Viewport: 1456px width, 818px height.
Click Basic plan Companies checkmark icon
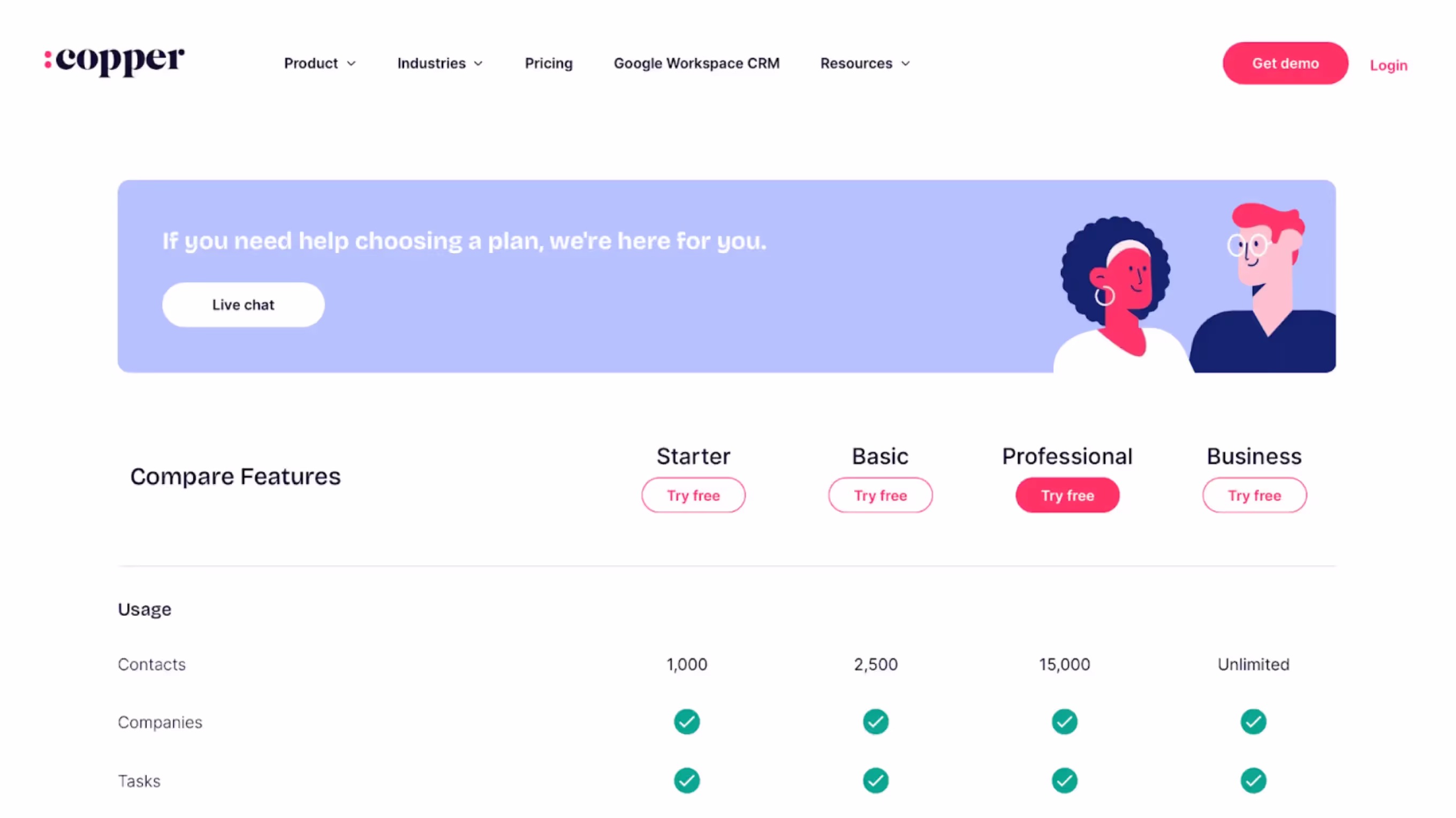tap(876, 722)
